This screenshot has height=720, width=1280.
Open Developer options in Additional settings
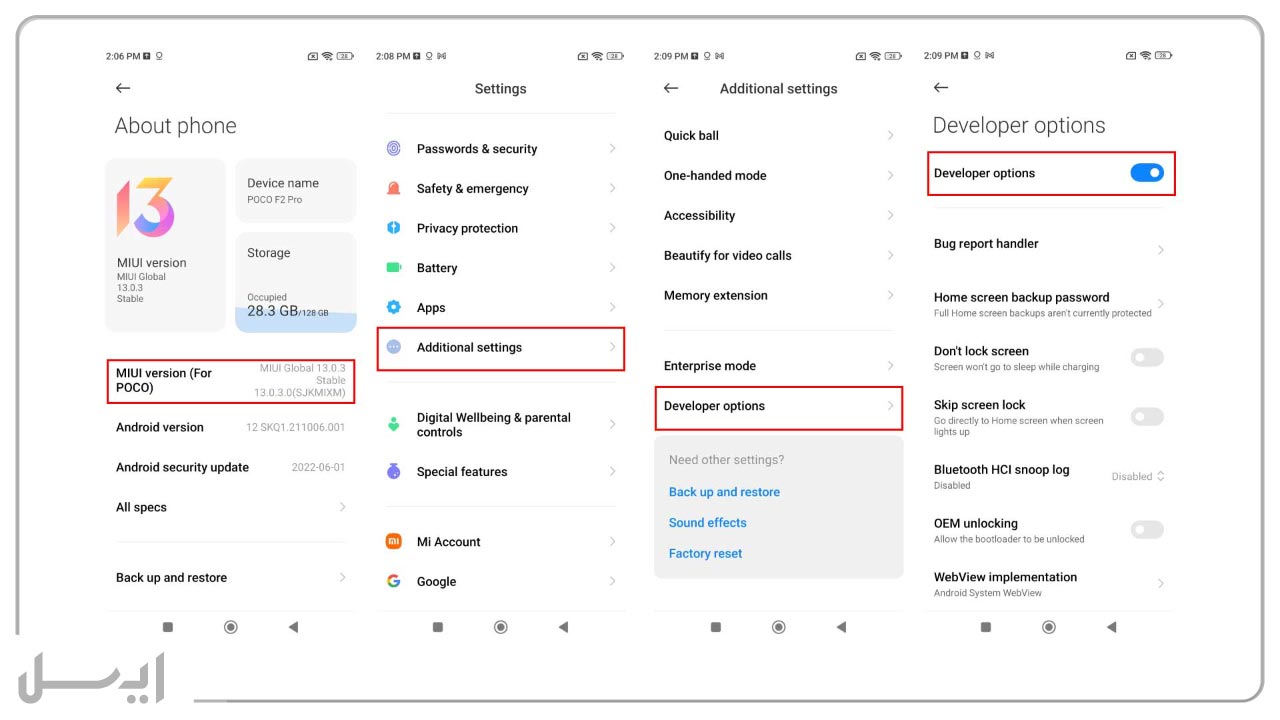click(779, 408)
